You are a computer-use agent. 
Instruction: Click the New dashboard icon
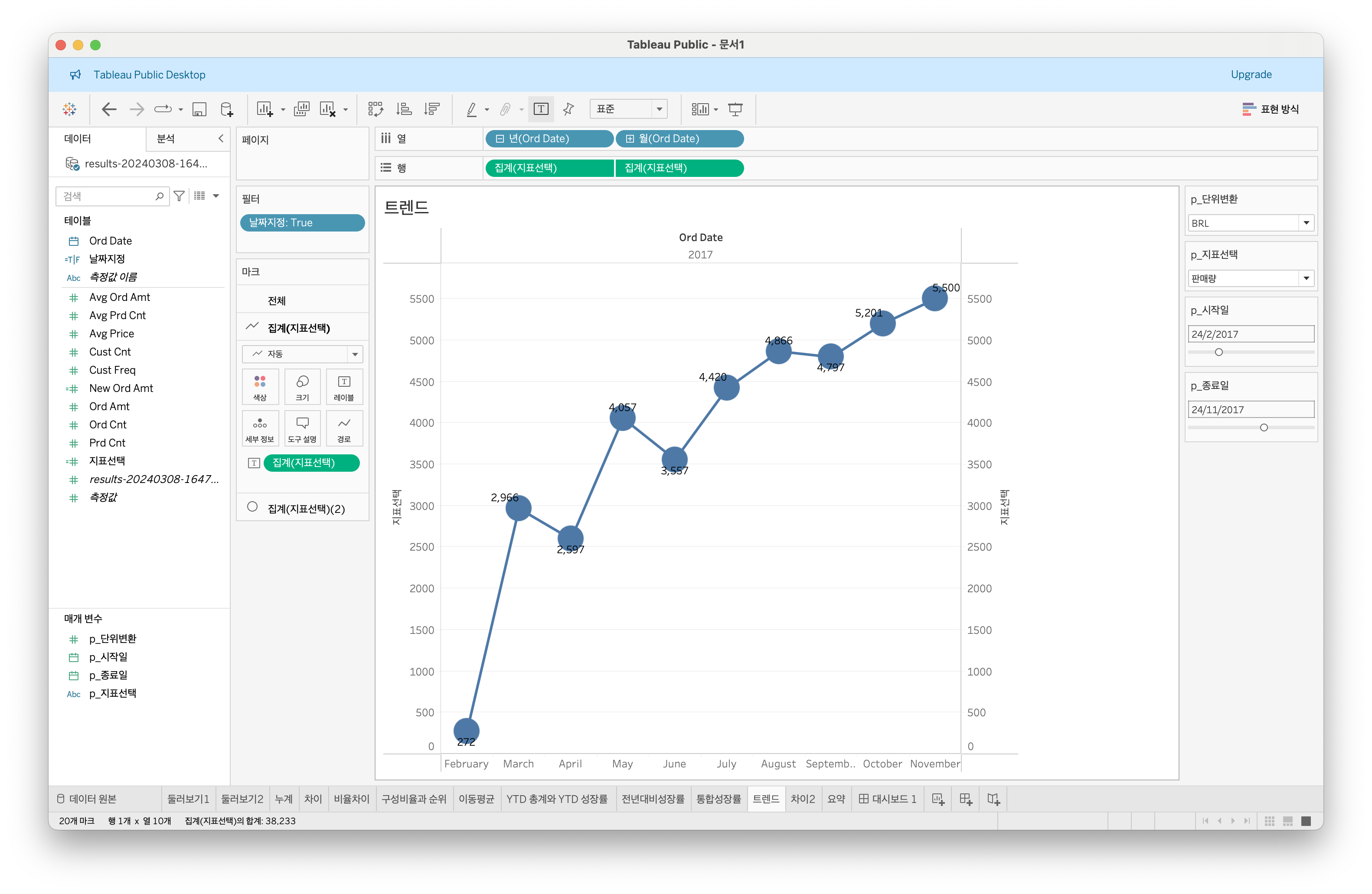click(966, 799)
